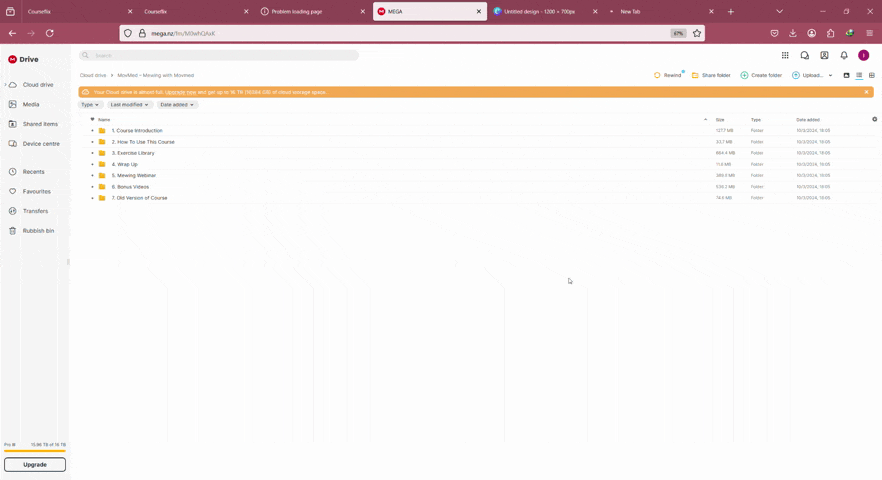Viewport: 882px width, 480px height.
Task: Switch to list view
Action: pyautogui.click(x=859, y=75)
